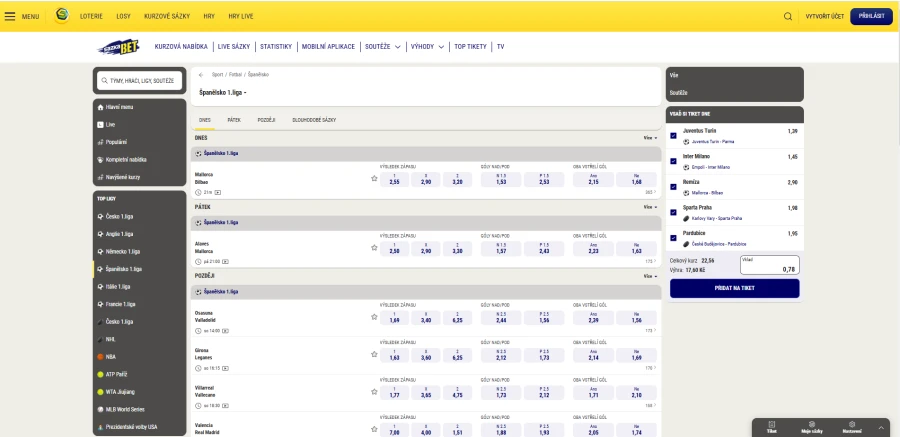Uncheck Sparta Praha ticket checkbox

point(673,212)
